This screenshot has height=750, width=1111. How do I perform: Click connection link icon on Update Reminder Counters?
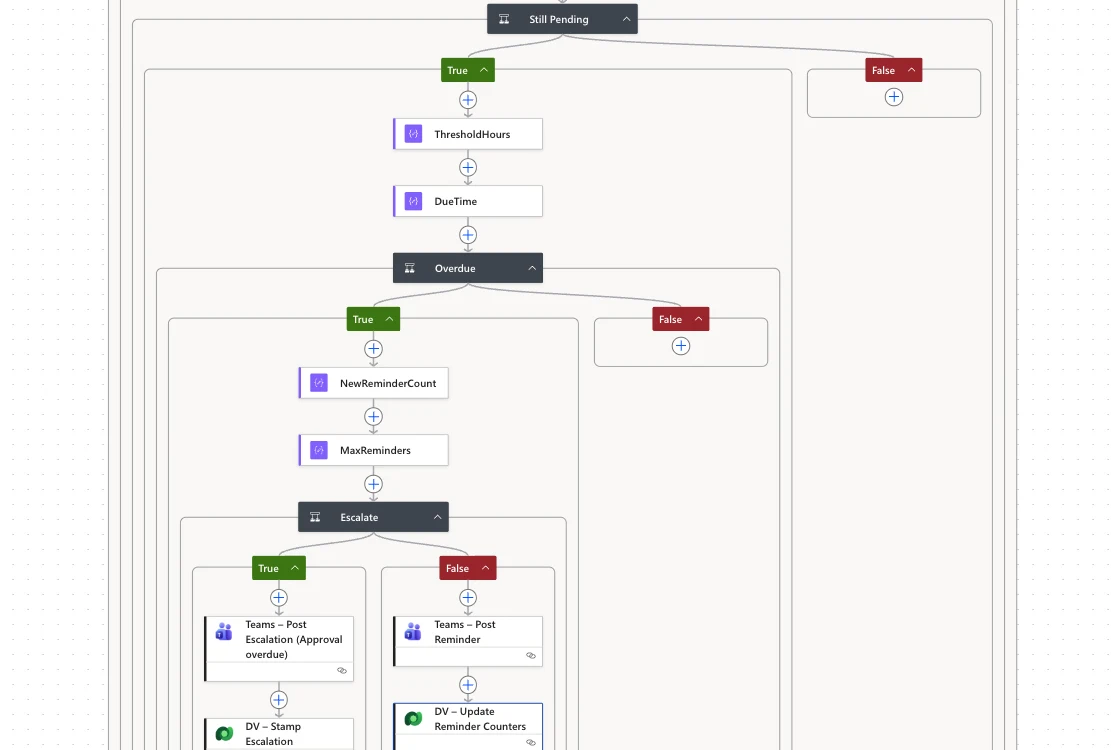(x=531, y=743)
